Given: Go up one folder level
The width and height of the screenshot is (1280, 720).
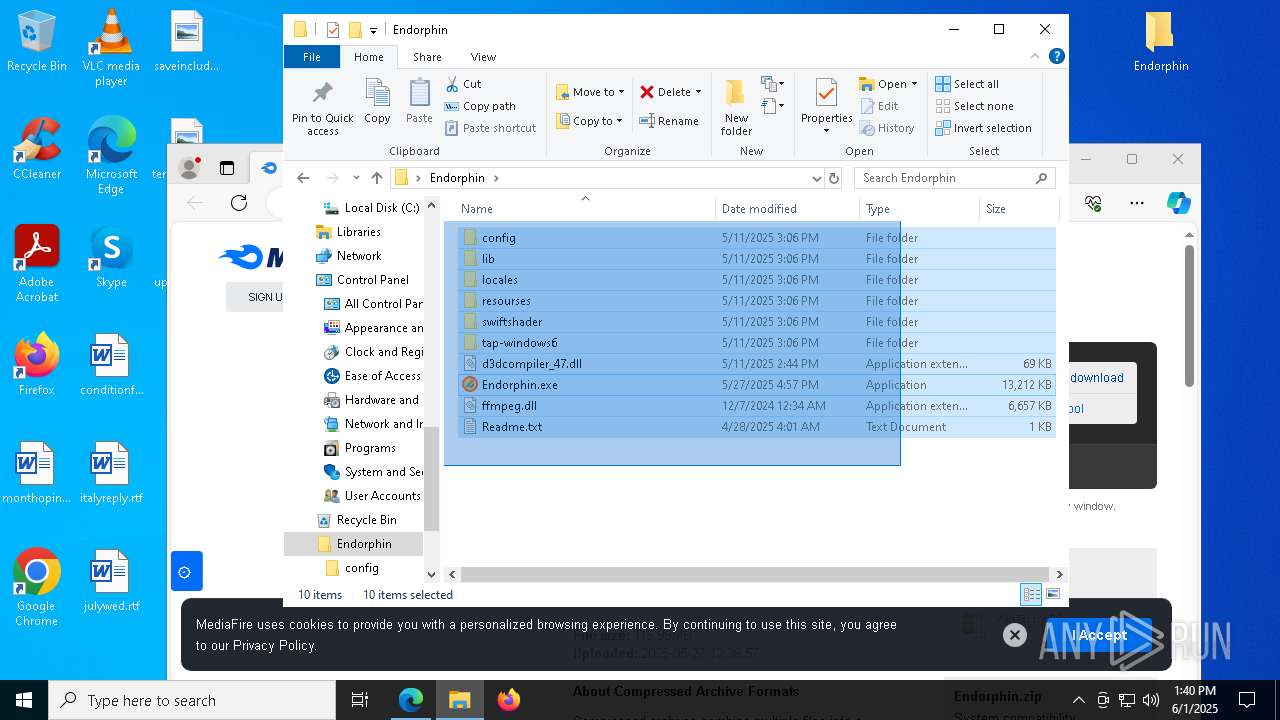Looking at the screenshot, I should tap(376, 178).
